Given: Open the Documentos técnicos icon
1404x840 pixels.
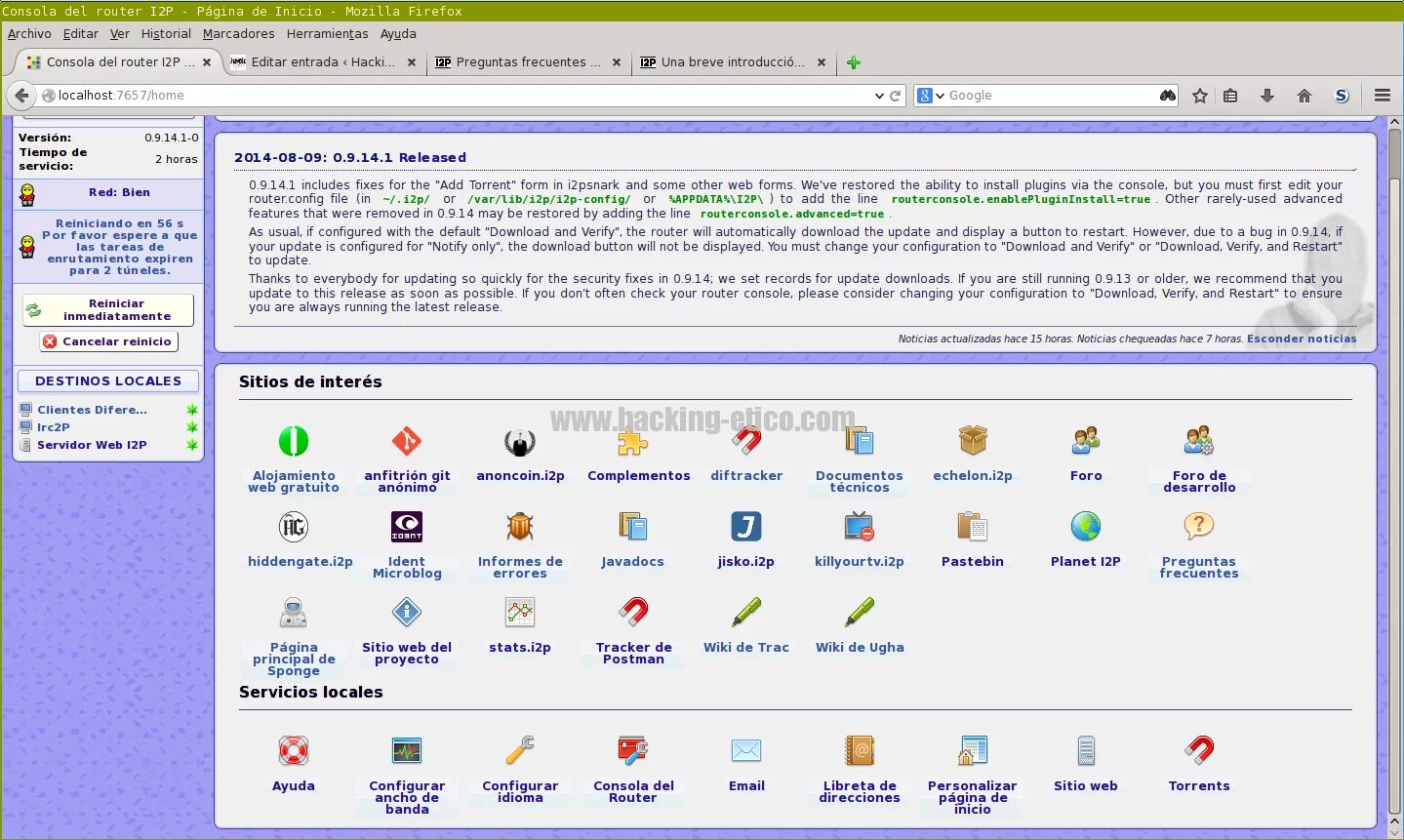Looking at the screenshot, I should click(860, 441).
